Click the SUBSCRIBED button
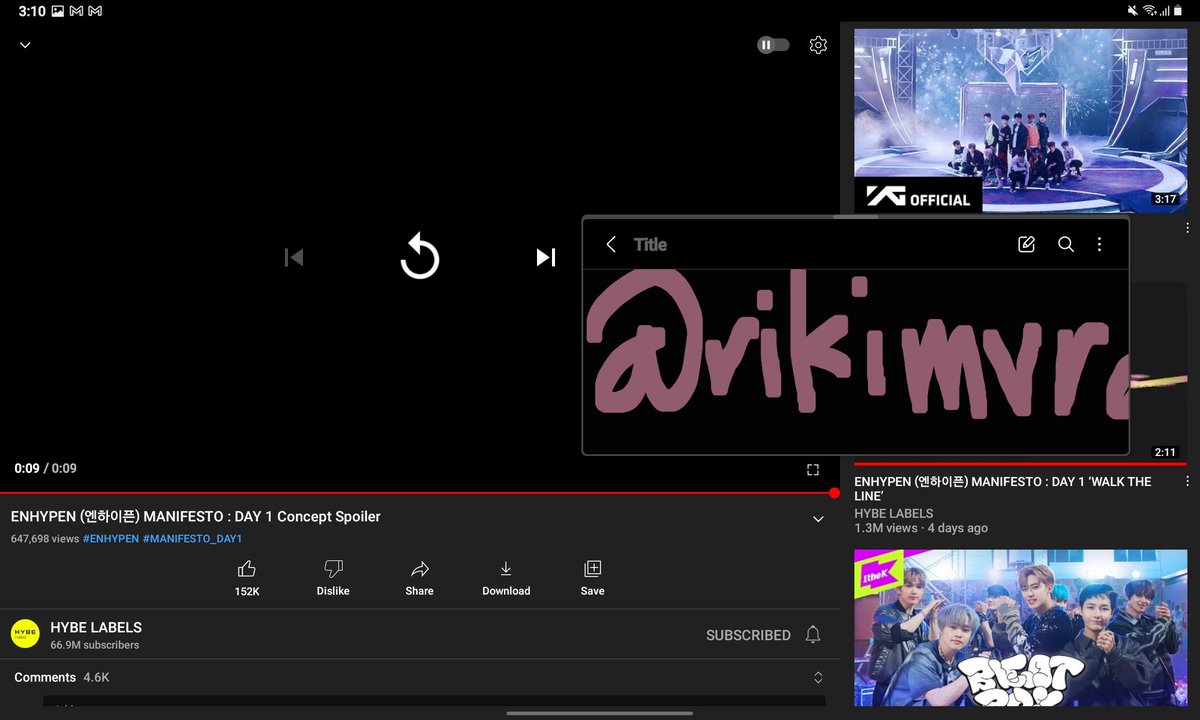The height and width of the screenshot is (720, 1200). (748, 635)
